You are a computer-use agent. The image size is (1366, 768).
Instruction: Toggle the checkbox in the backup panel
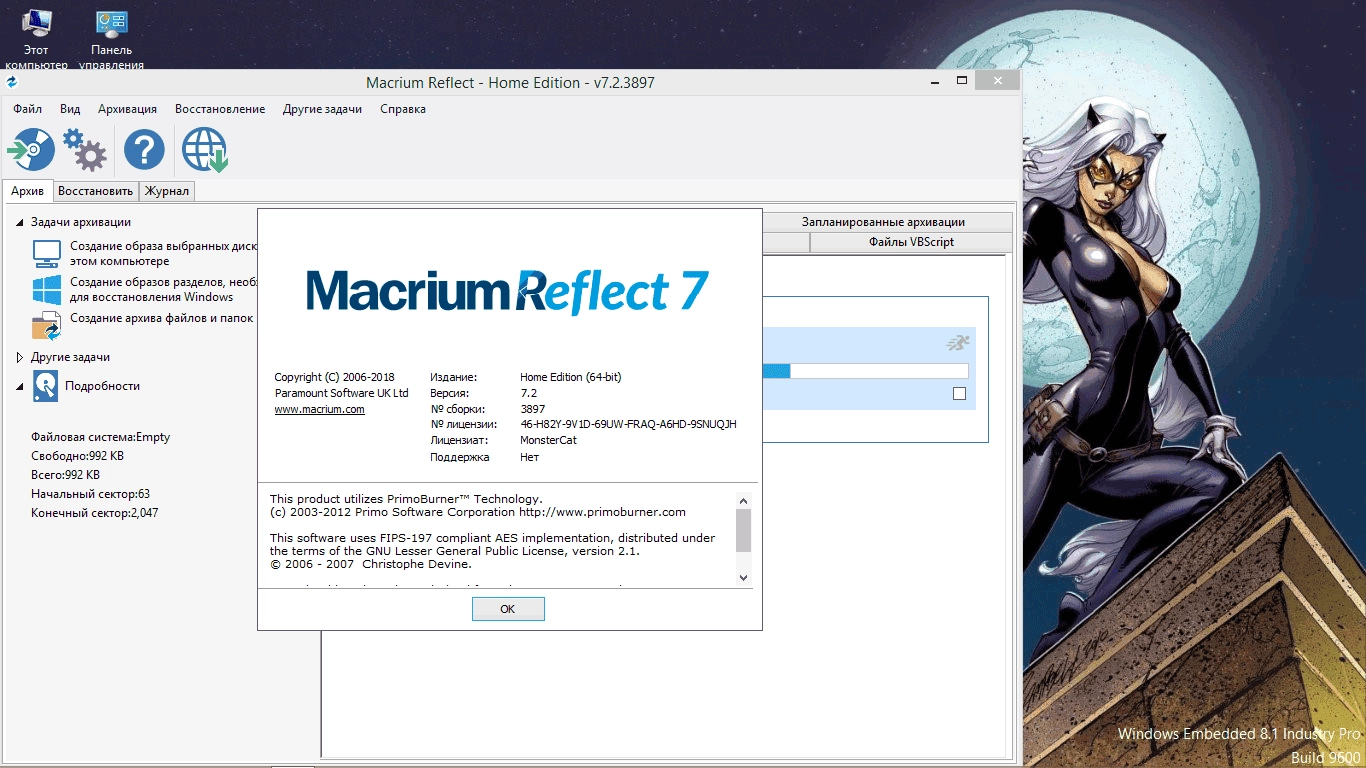[x=960, y=394]
